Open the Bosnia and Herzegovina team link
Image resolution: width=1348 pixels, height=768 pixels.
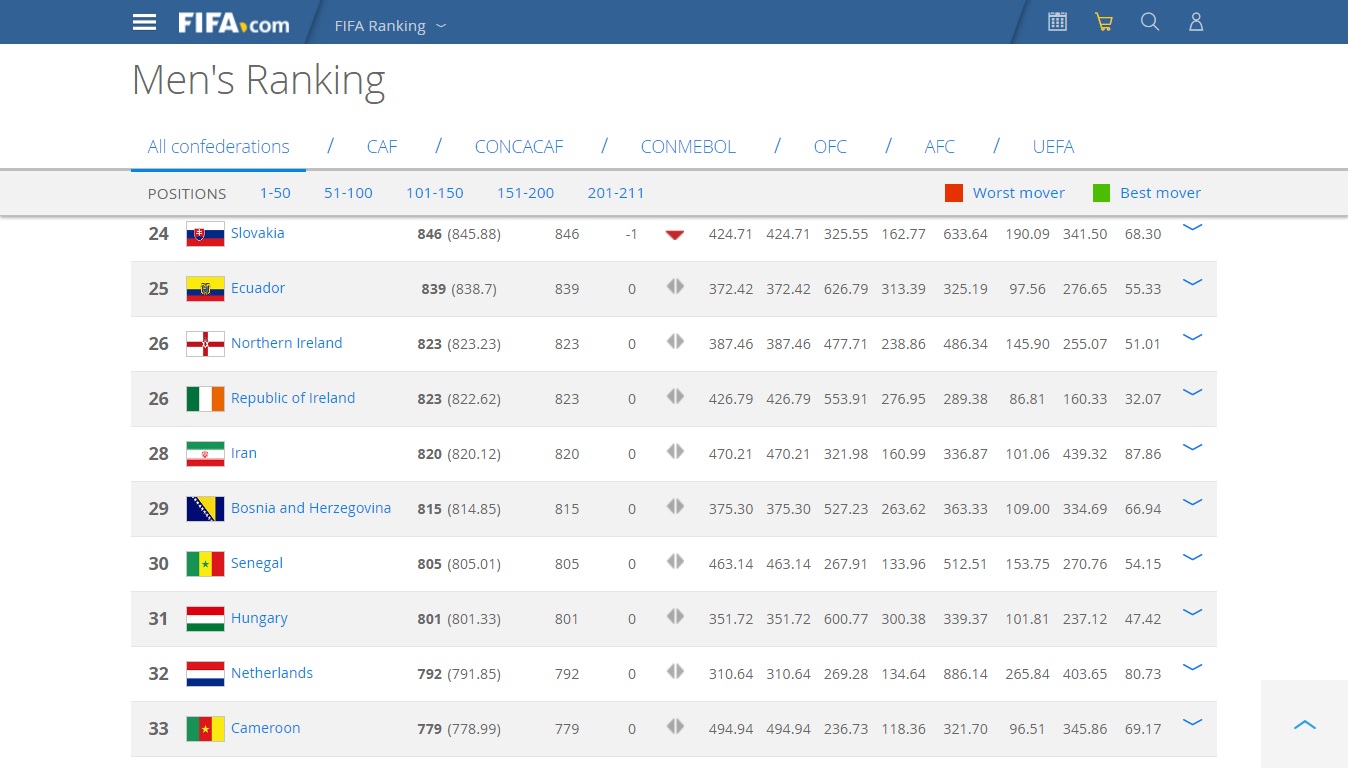pos(310,508)
